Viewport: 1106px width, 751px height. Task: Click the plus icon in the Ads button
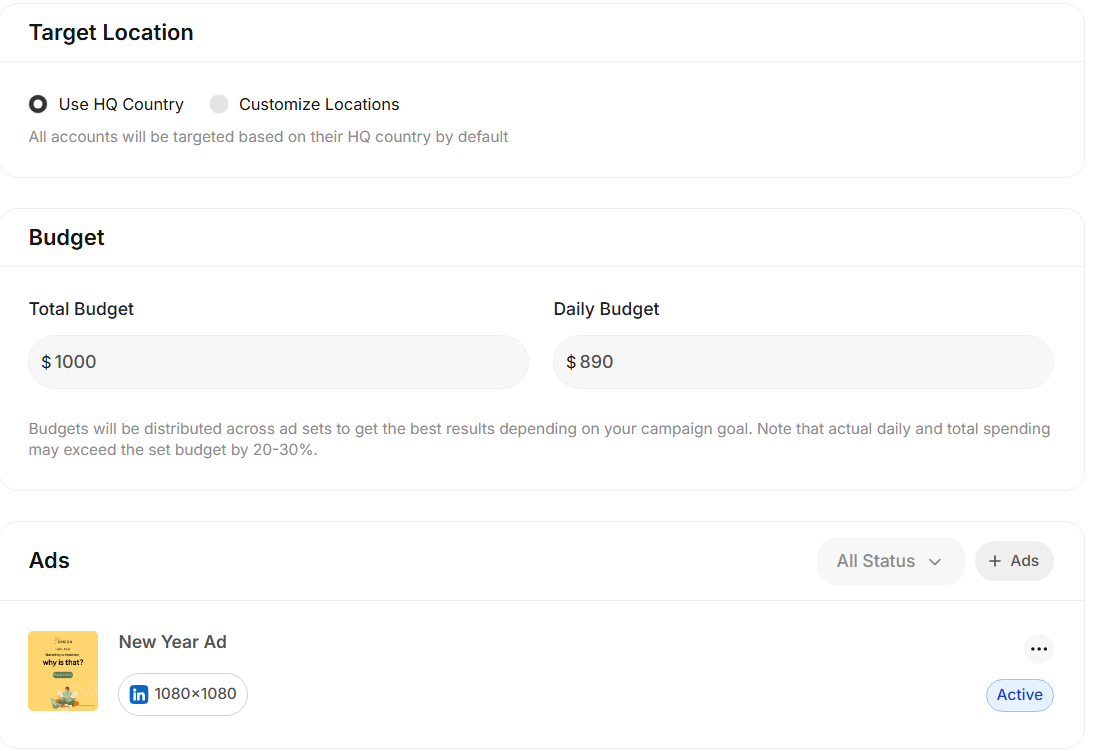(995, 561)
